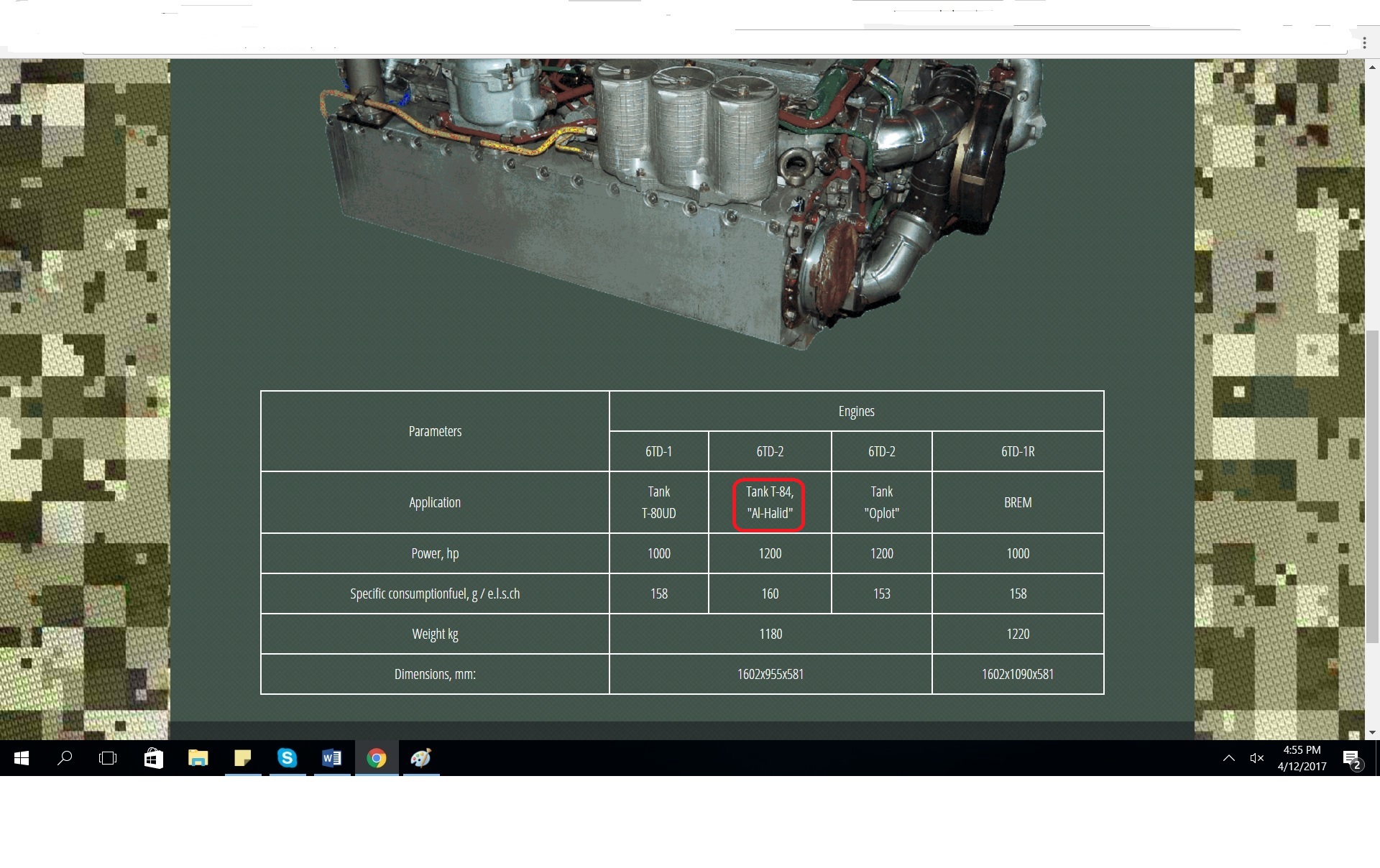1380x868 pixels.
Task: Click the "Power, hp" row label
Action: (435, 553)
